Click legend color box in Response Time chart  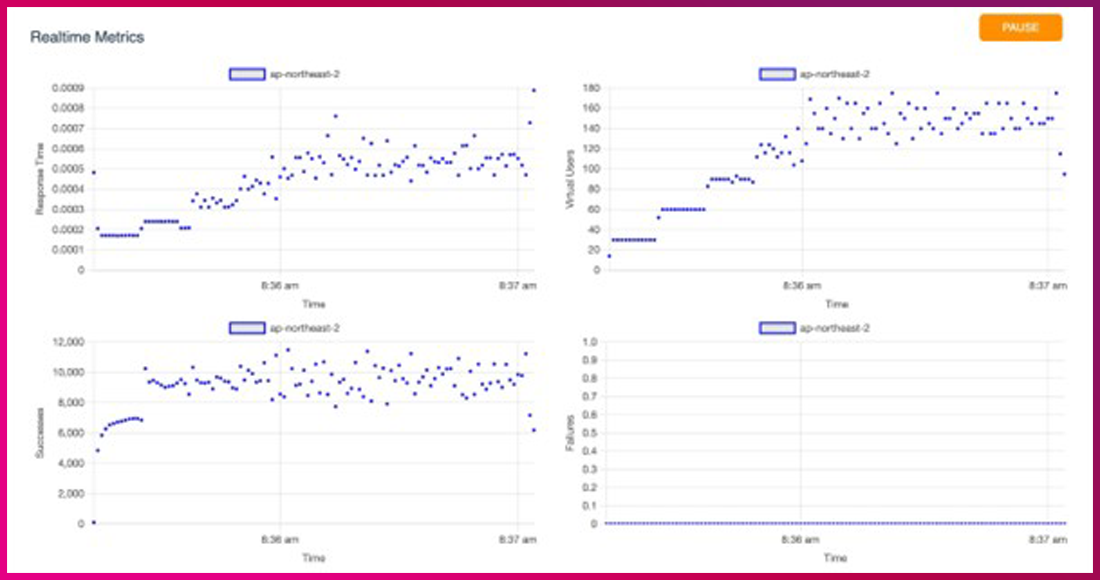(247, 74)
